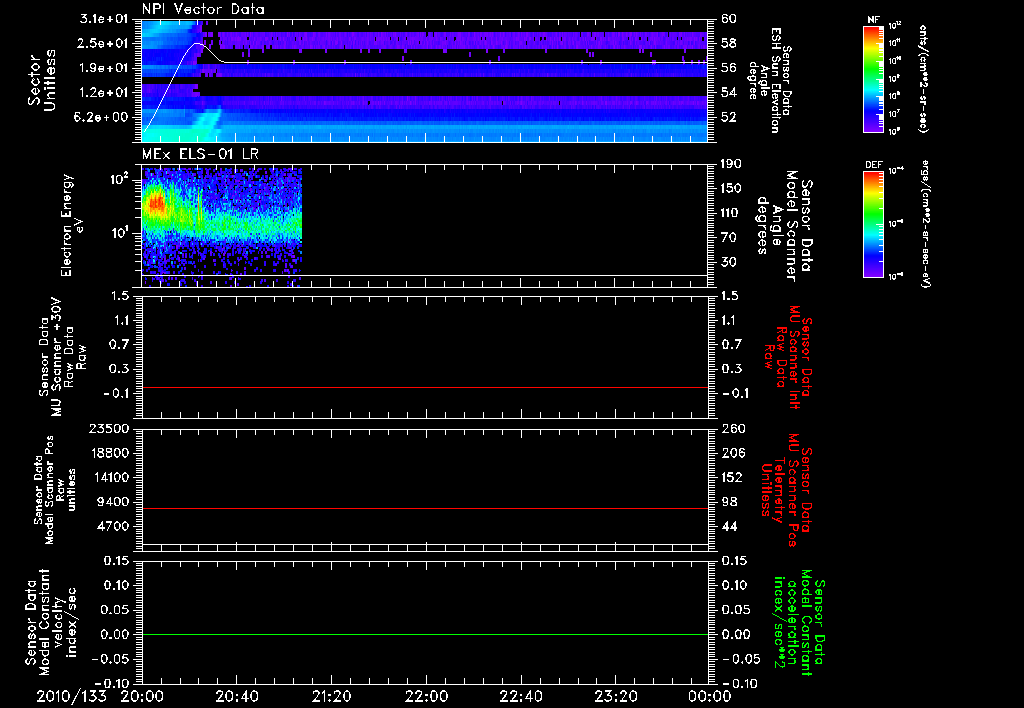The width and height of the screenshot is (1024, 708).
Task: Click the '22:00' time tick label
Action: (426, 696)
